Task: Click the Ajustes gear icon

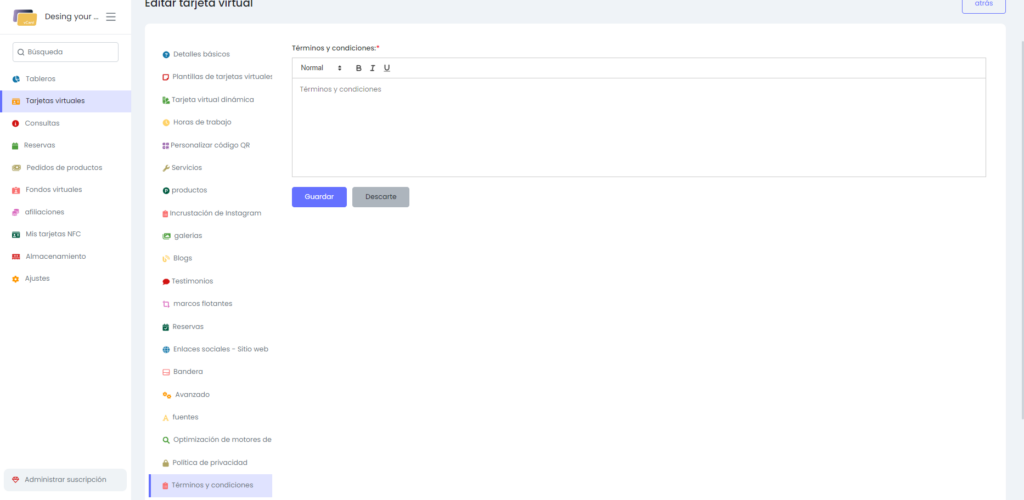Action: [x=16, y=279]
